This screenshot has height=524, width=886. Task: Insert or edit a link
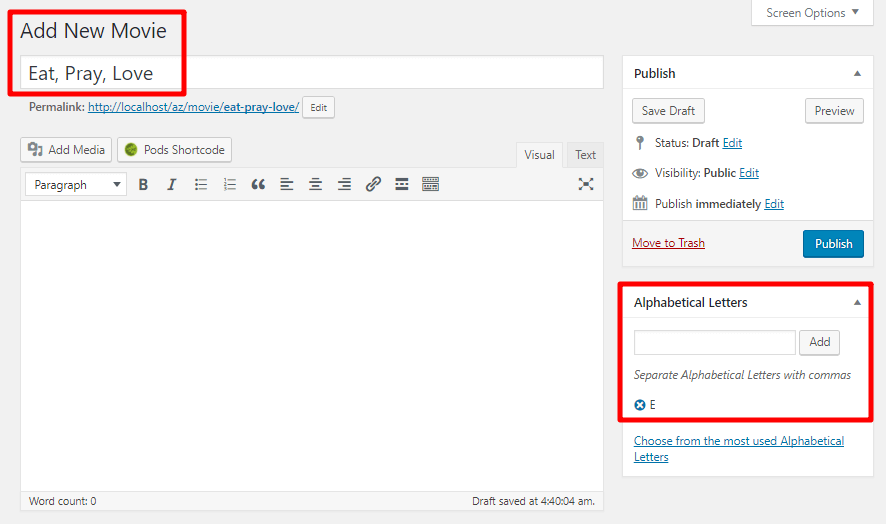[373, 184]
